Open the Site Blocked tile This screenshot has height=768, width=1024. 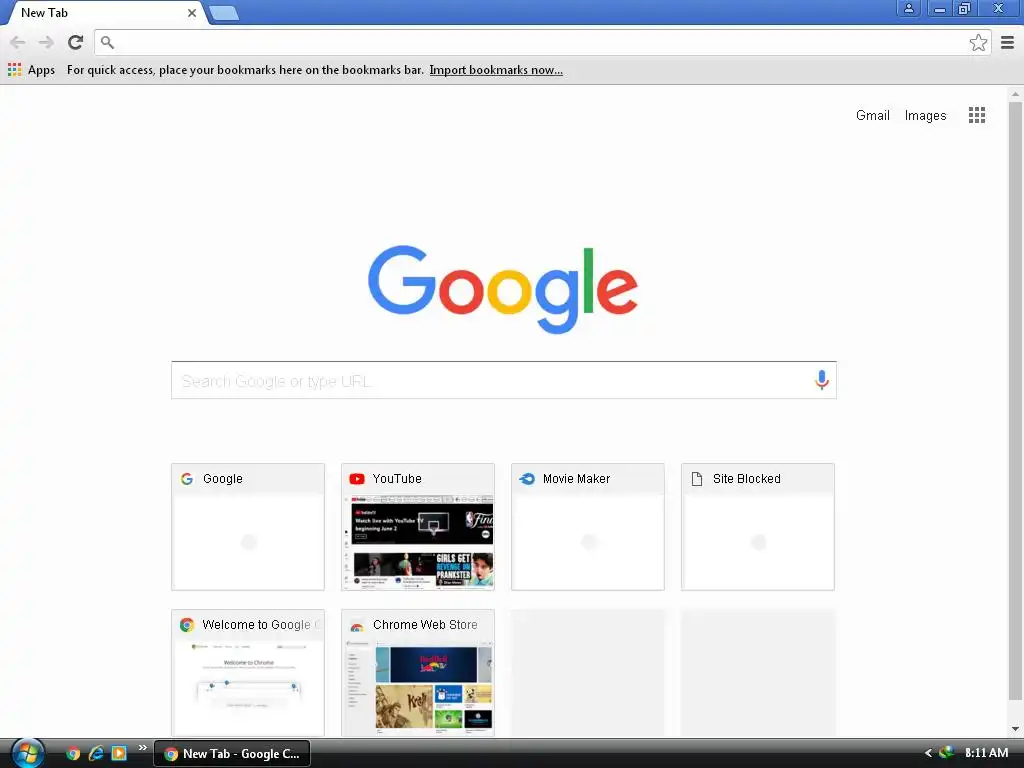[758, 527]
